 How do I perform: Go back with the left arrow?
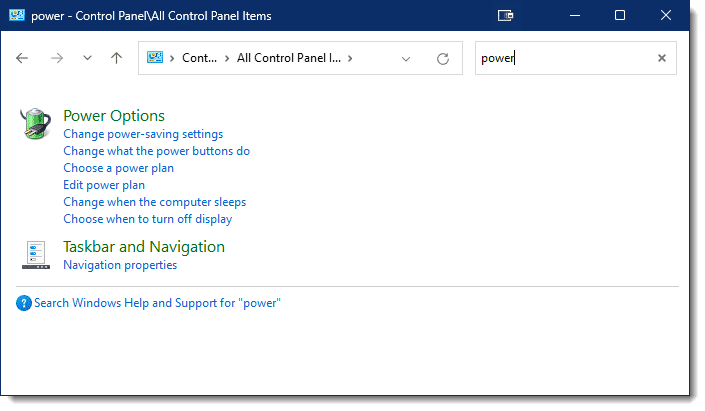coord(22,58)
